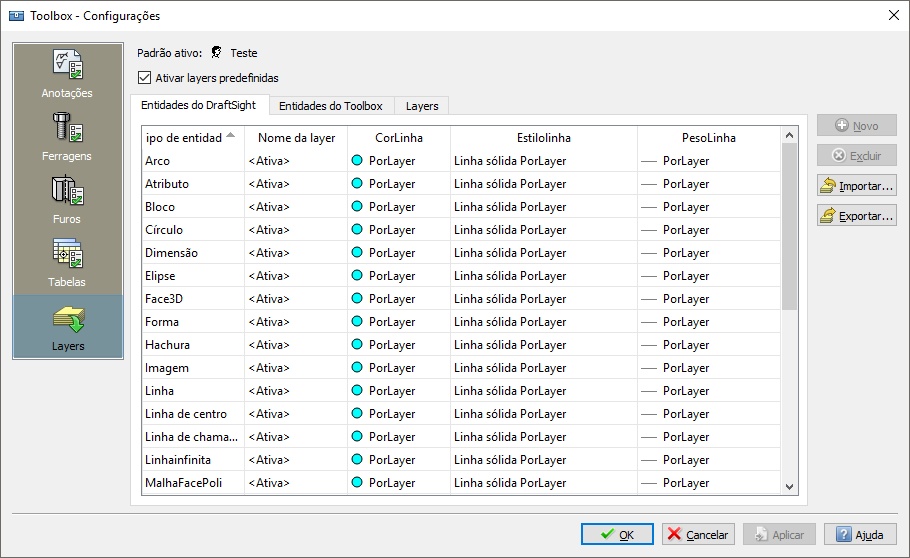Open help with Ajuda button
910x558 pixels.
(x=860, y=534)
